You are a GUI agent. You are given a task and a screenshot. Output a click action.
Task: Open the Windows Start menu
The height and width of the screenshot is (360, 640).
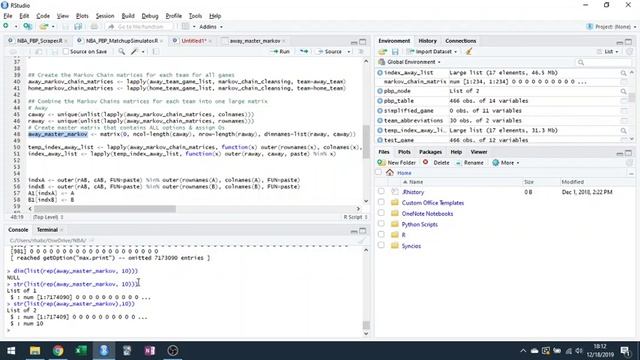pyautogui.click(x=11, y=351)
